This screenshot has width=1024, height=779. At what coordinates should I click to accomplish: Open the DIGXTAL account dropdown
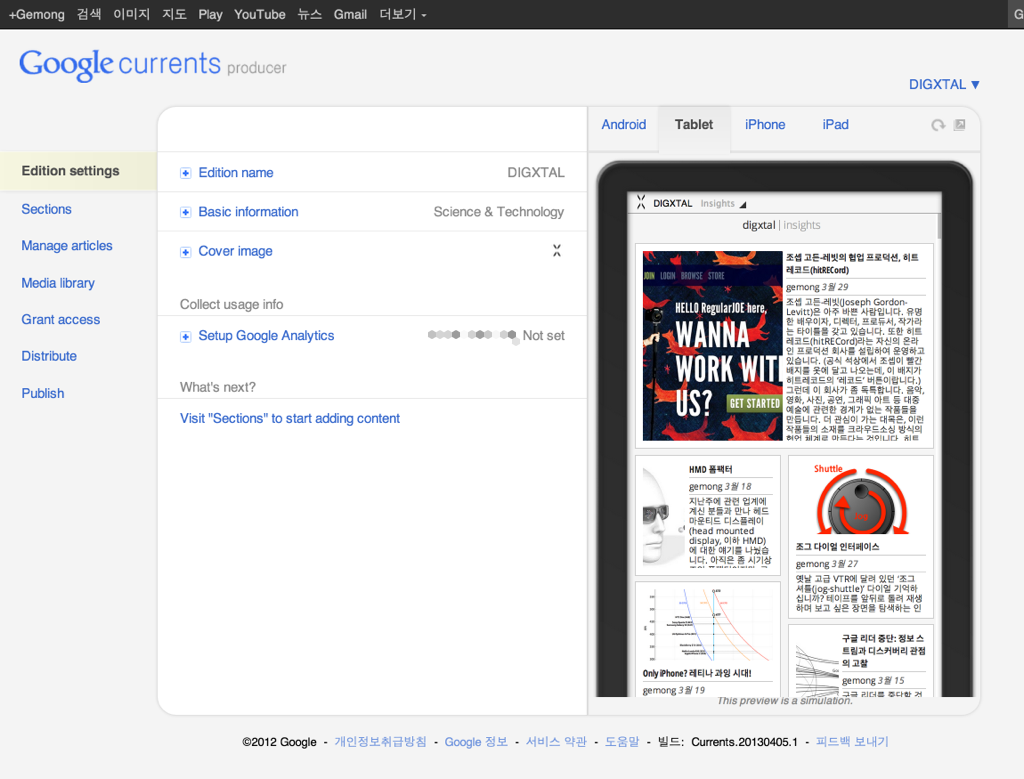pyautogui.click(x=944, y=85)
